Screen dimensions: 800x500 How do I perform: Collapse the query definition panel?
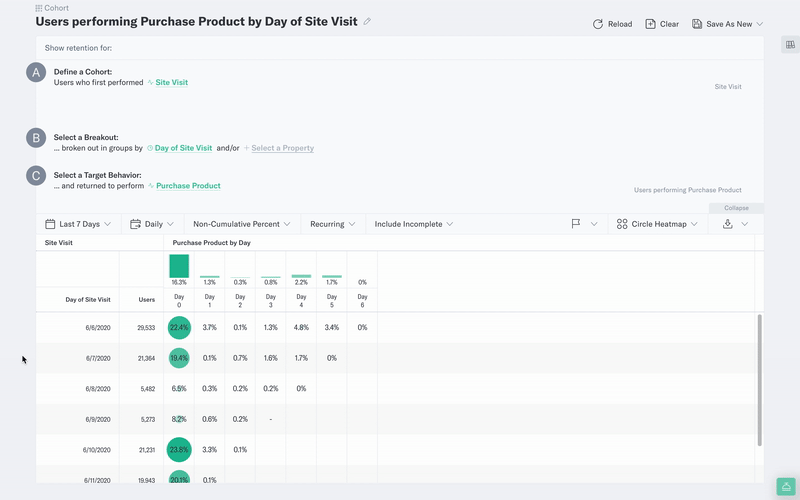736,208
